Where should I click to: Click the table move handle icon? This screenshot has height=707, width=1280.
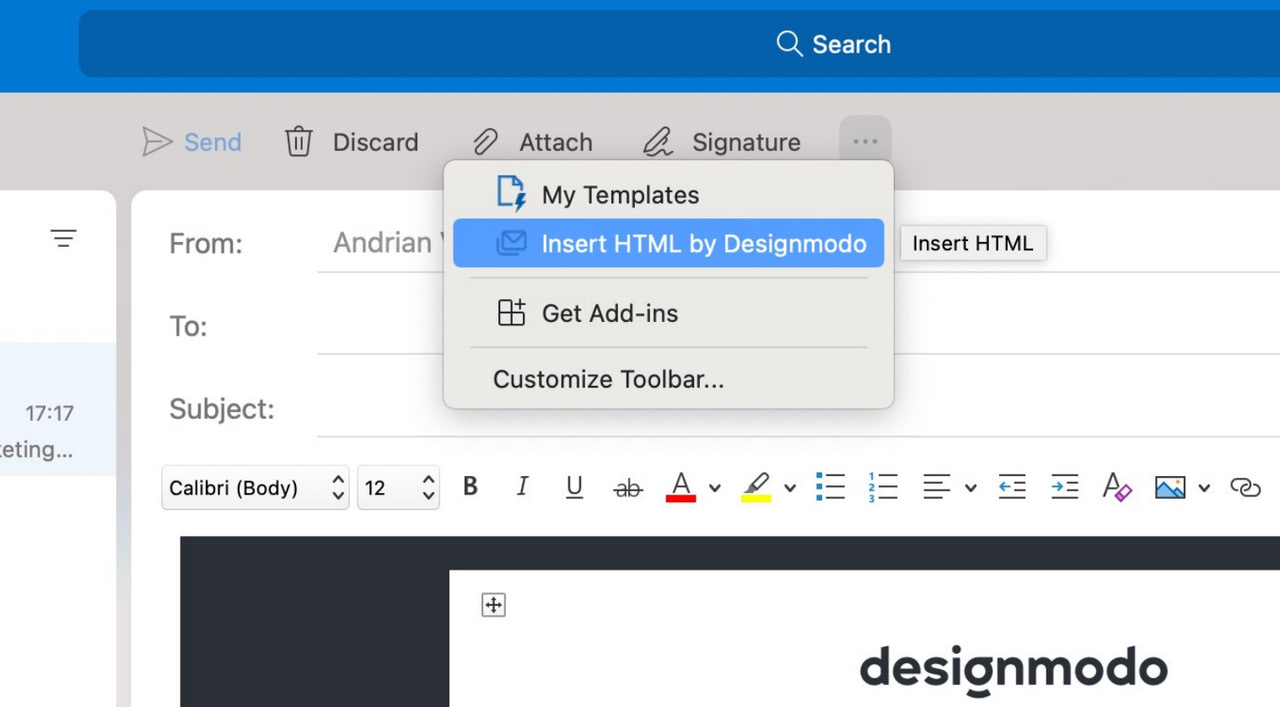point(493,605)
